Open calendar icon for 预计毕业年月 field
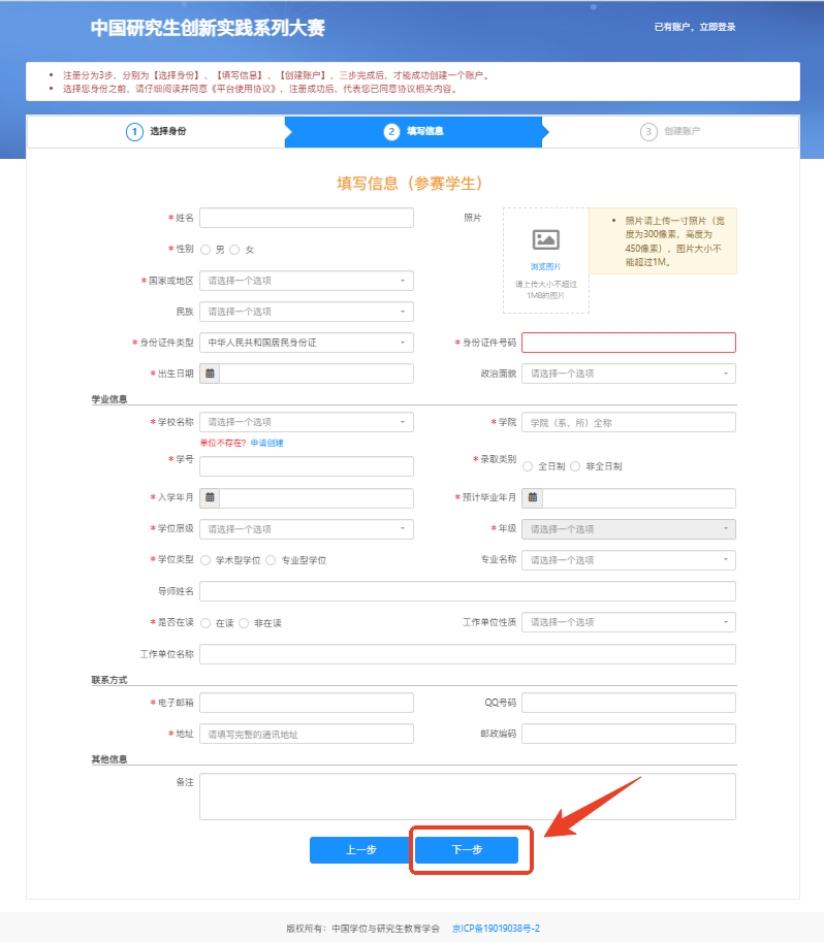824x942 pixels. 532,498
